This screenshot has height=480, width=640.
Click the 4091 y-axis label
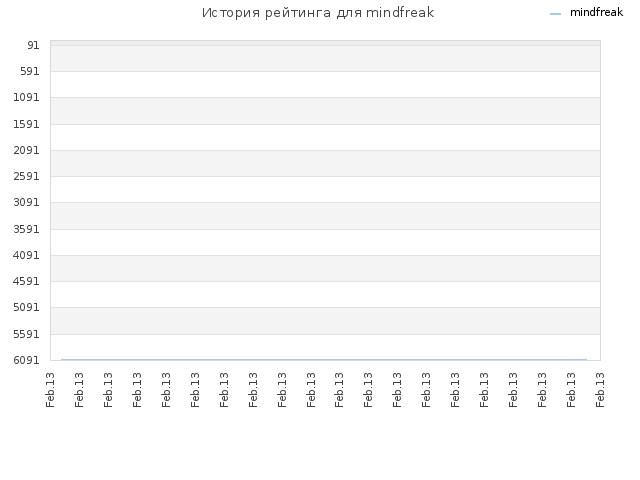pyautogui.click(x=27, y=255)
